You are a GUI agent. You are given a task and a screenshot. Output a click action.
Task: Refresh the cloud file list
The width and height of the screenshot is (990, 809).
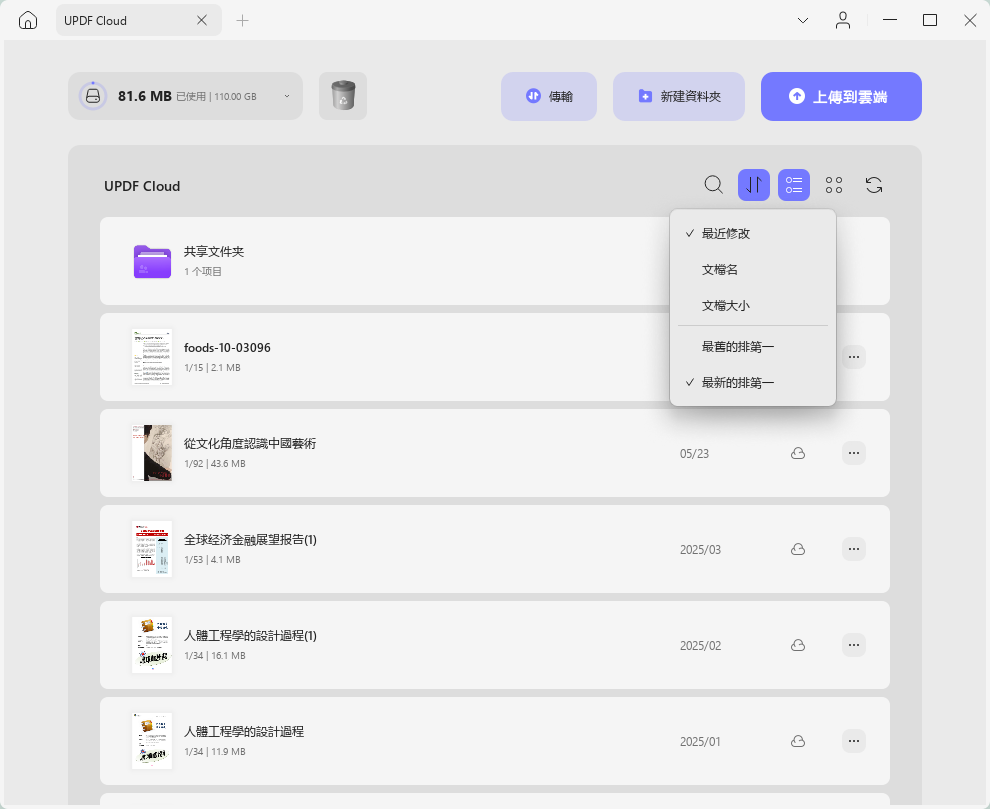click(874, 185)
